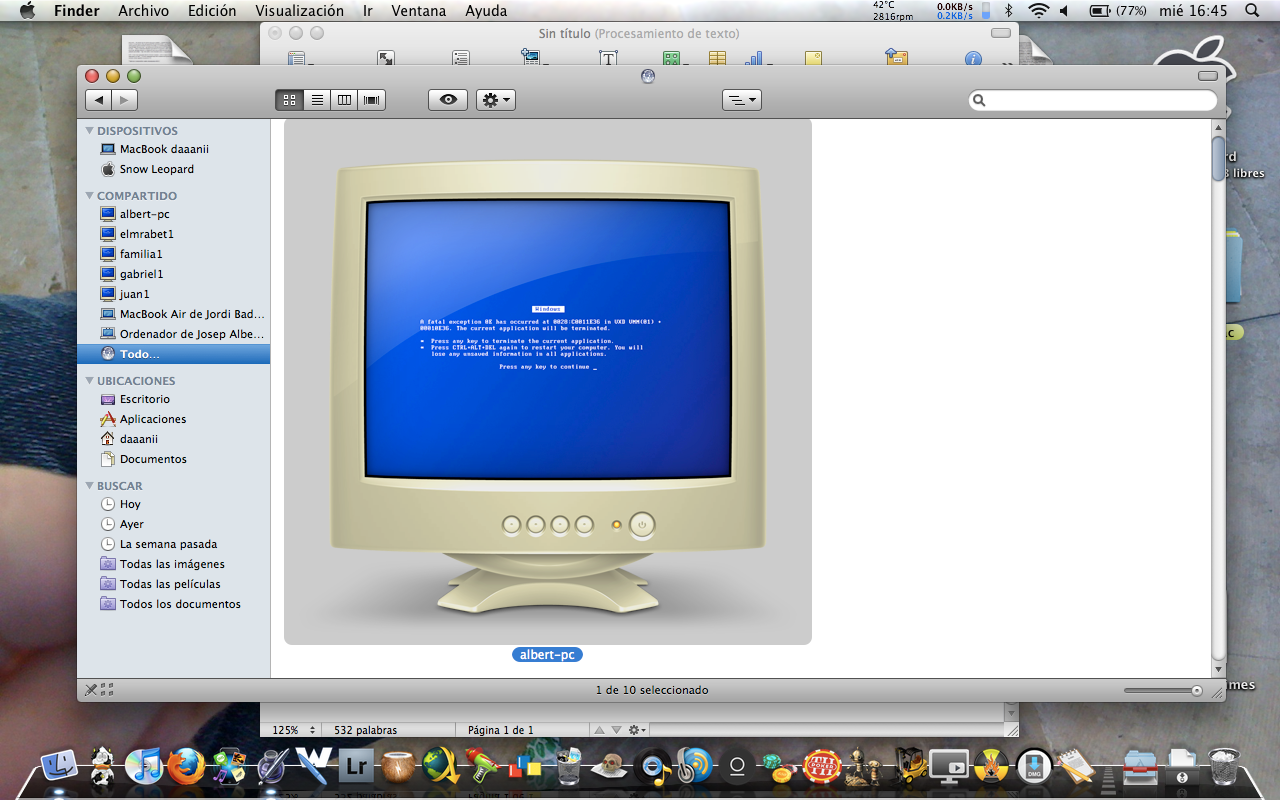Screen dimensions: 1280x800
Task: Collapse the BUSCAR sidebar section
Action: pyautogui.click(x=90, y=486)
